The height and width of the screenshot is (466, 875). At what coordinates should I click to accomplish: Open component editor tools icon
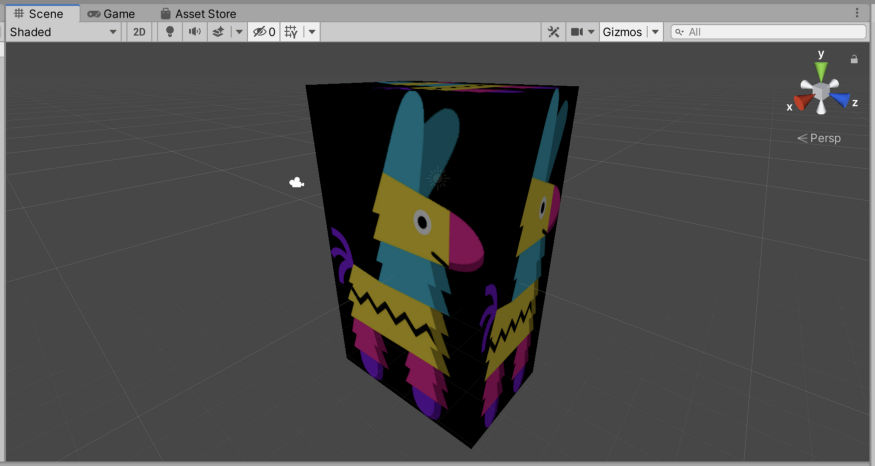point(554,32)
